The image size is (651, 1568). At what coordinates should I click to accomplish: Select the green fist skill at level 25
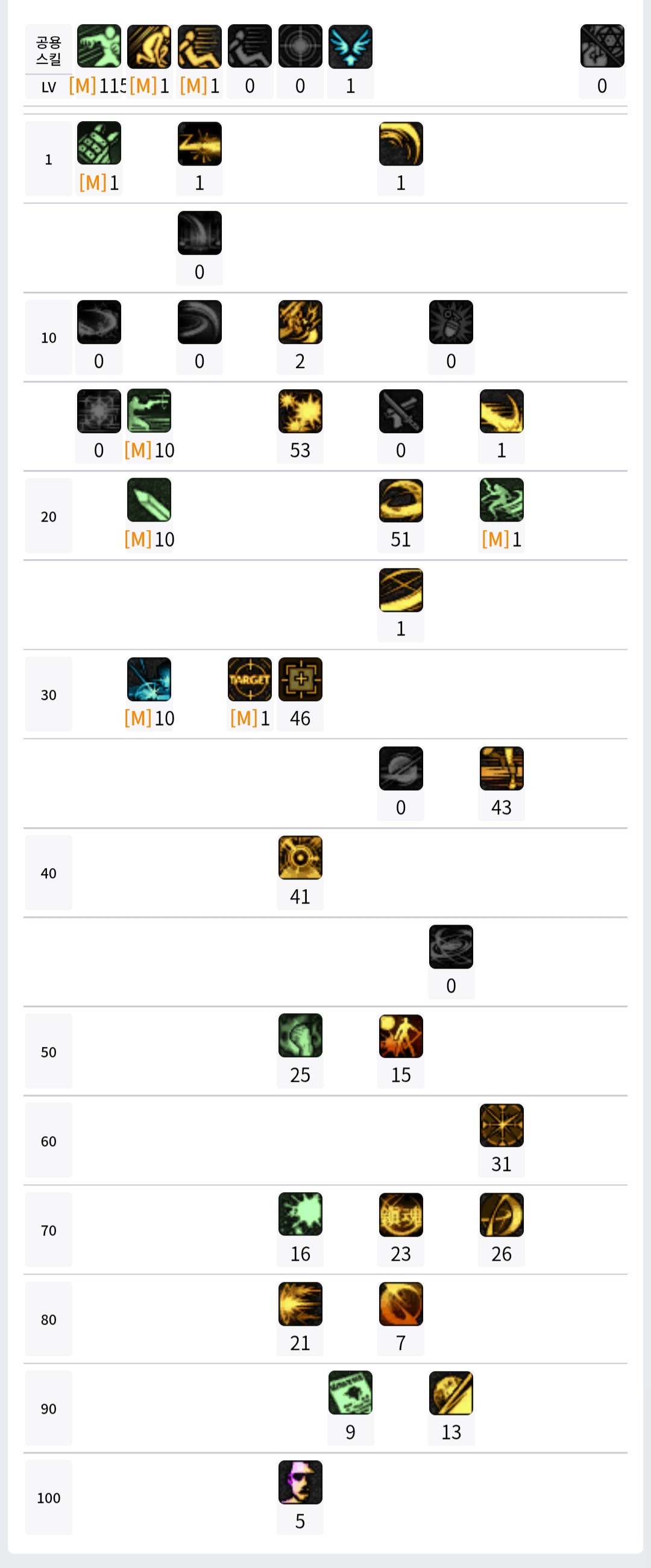[300, 1036]
